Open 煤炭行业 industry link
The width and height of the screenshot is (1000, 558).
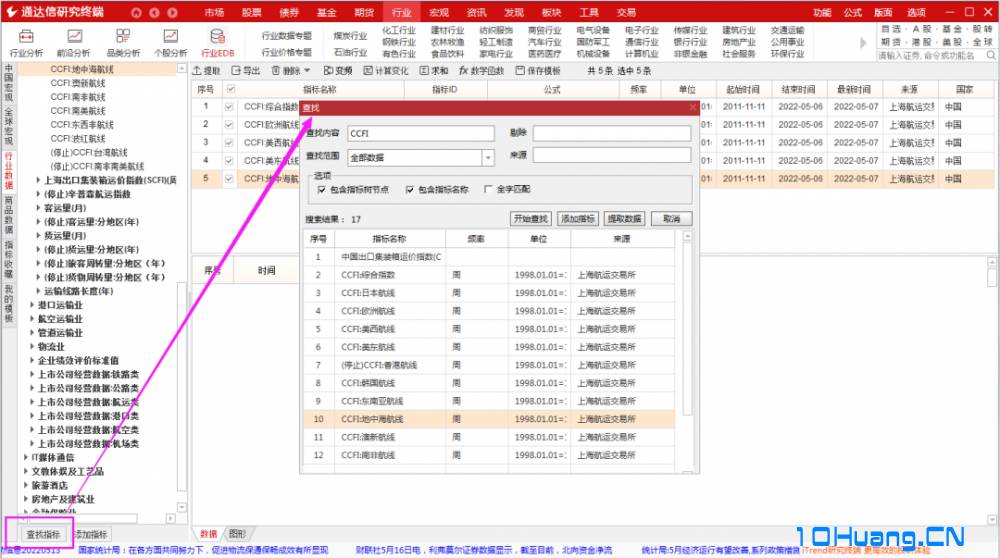tap(350, 36)
